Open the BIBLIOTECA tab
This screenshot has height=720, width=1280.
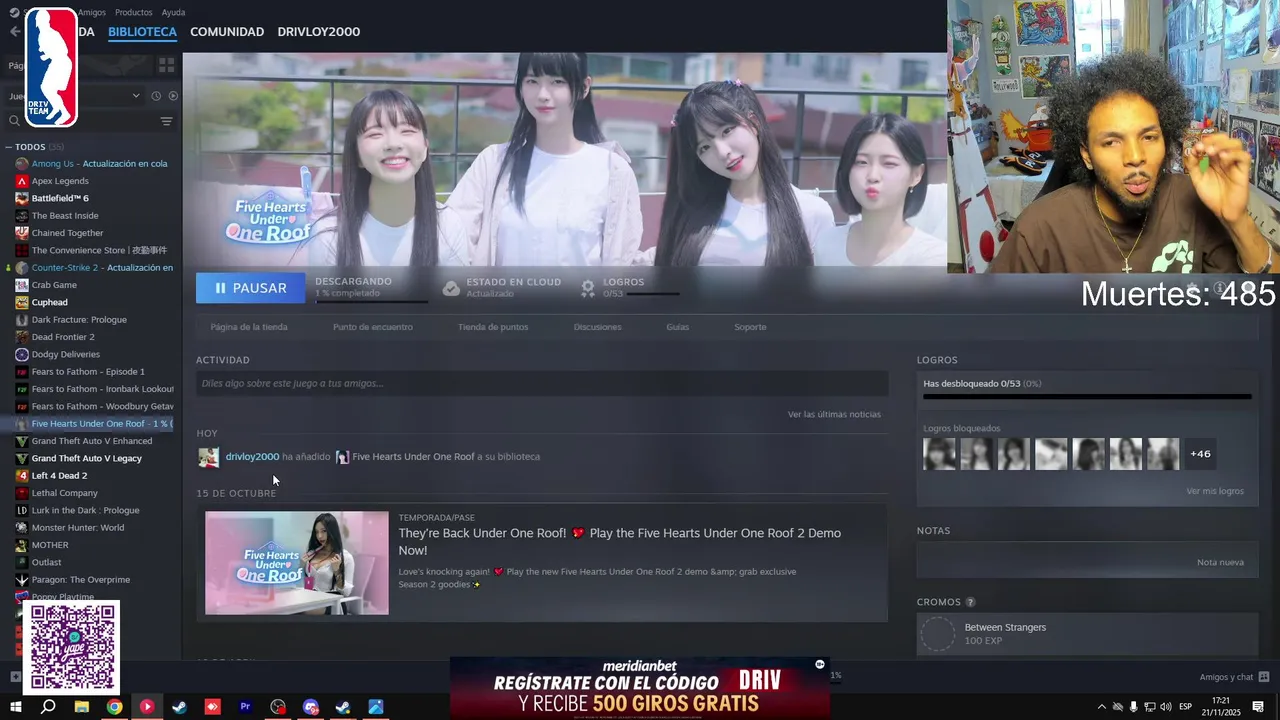pos(142,32)
